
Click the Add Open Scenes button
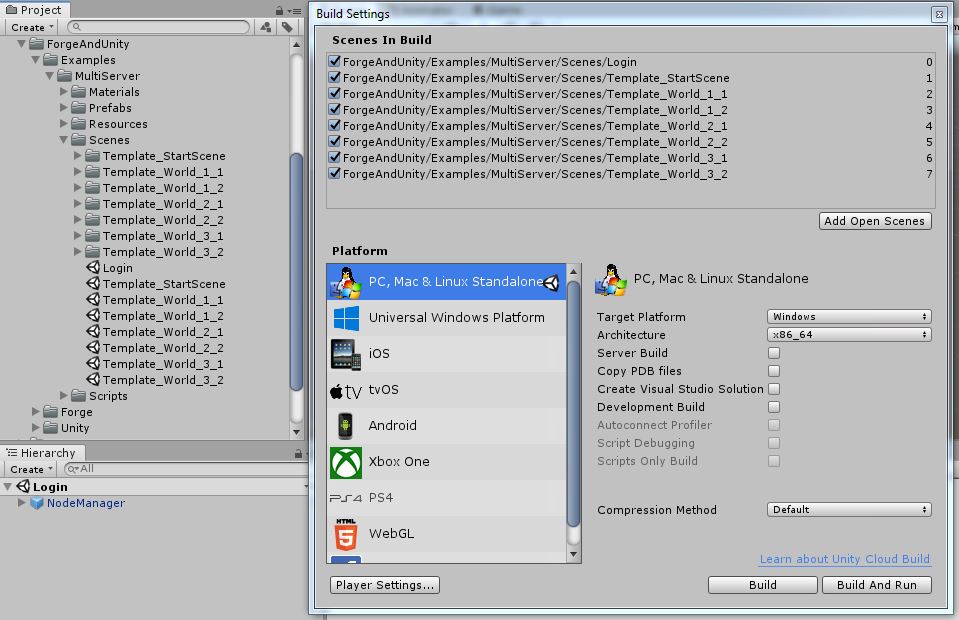point(875,221)
